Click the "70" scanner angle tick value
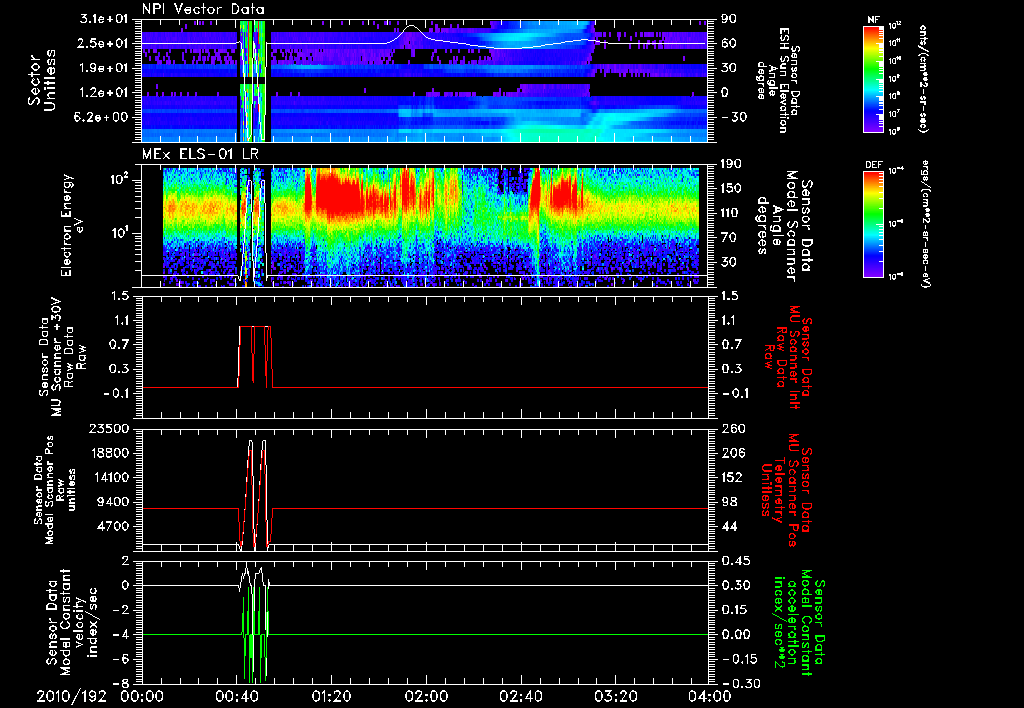The height and width of the screenshot is (708, 1024). [729, 238]
